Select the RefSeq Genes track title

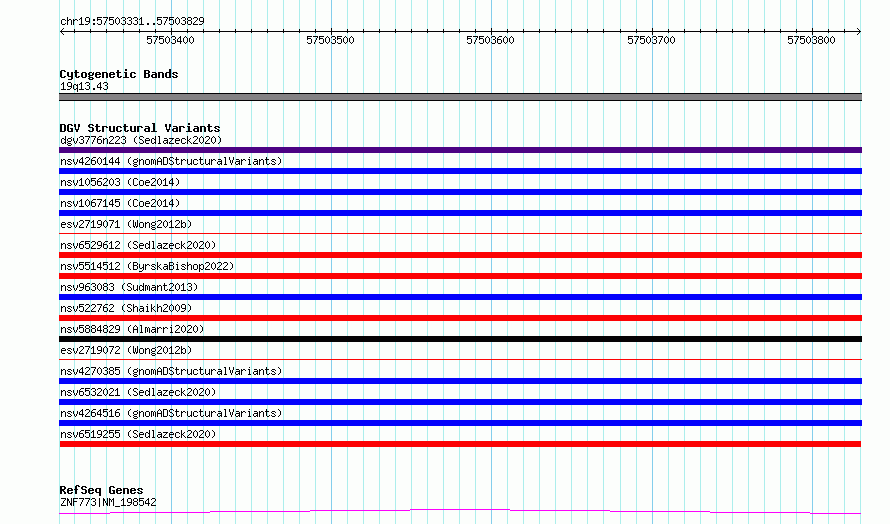click(101, 490)
